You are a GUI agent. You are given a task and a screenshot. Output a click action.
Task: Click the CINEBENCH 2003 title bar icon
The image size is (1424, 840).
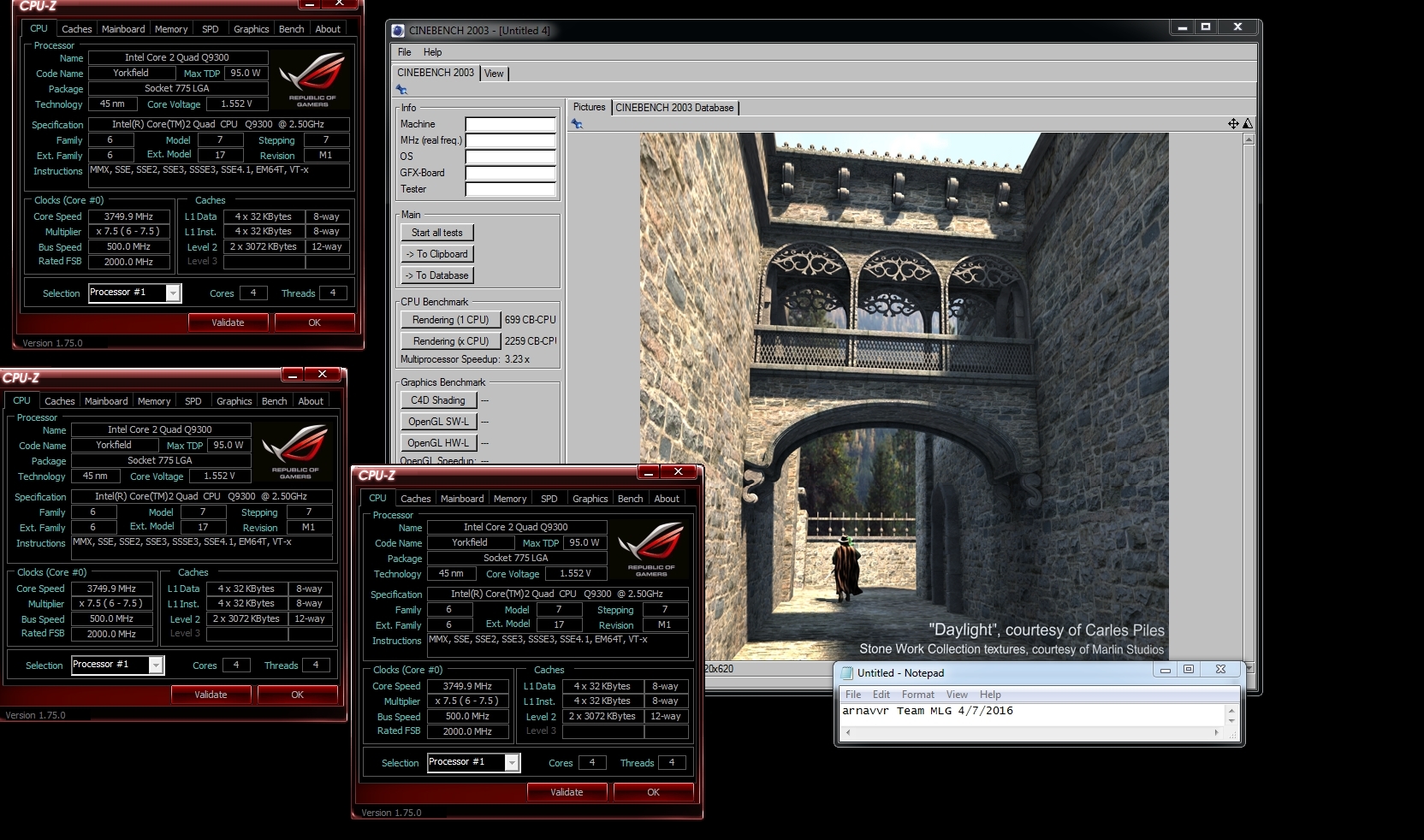pos(398,31)
